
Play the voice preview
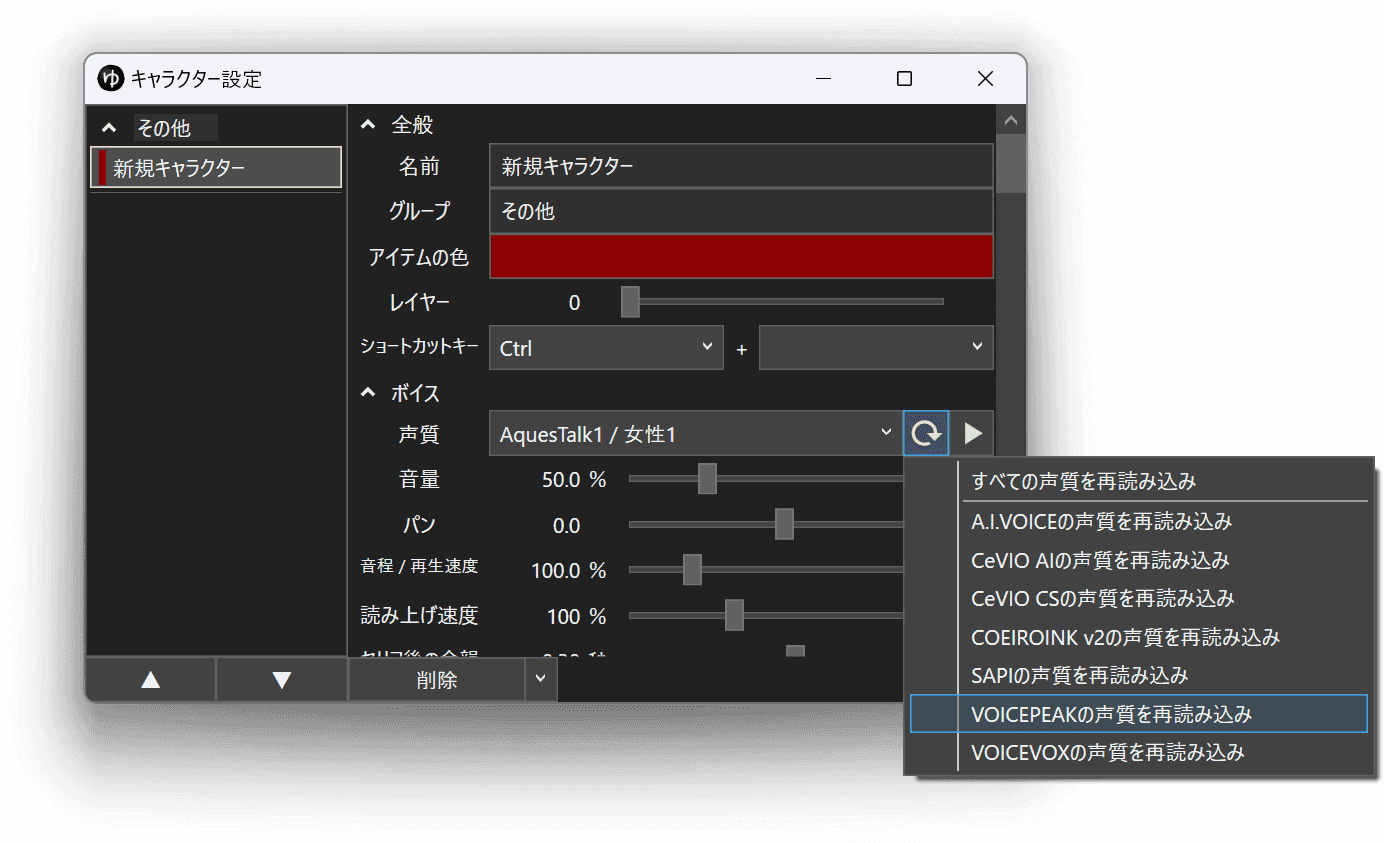click(x=971, y=432)
